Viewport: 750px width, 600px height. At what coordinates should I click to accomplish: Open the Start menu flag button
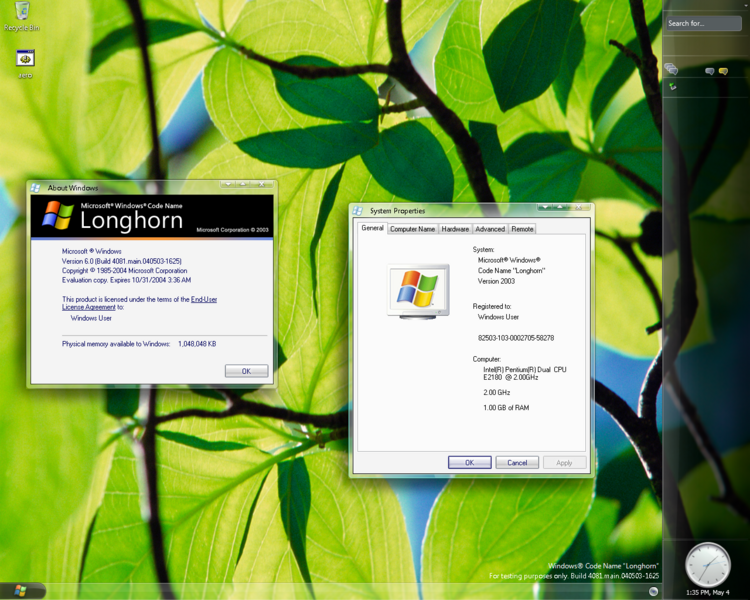pos(20,590)
